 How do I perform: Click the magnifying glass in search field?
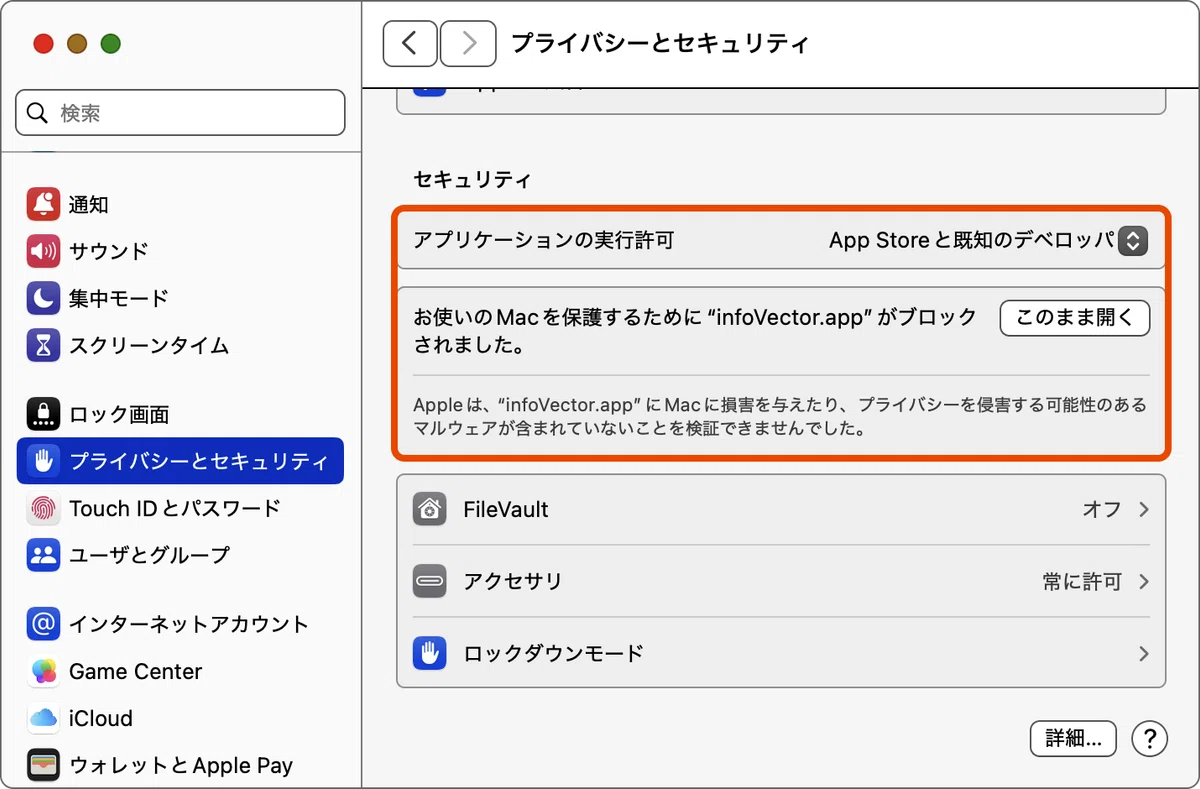click(x=38, y=113)
